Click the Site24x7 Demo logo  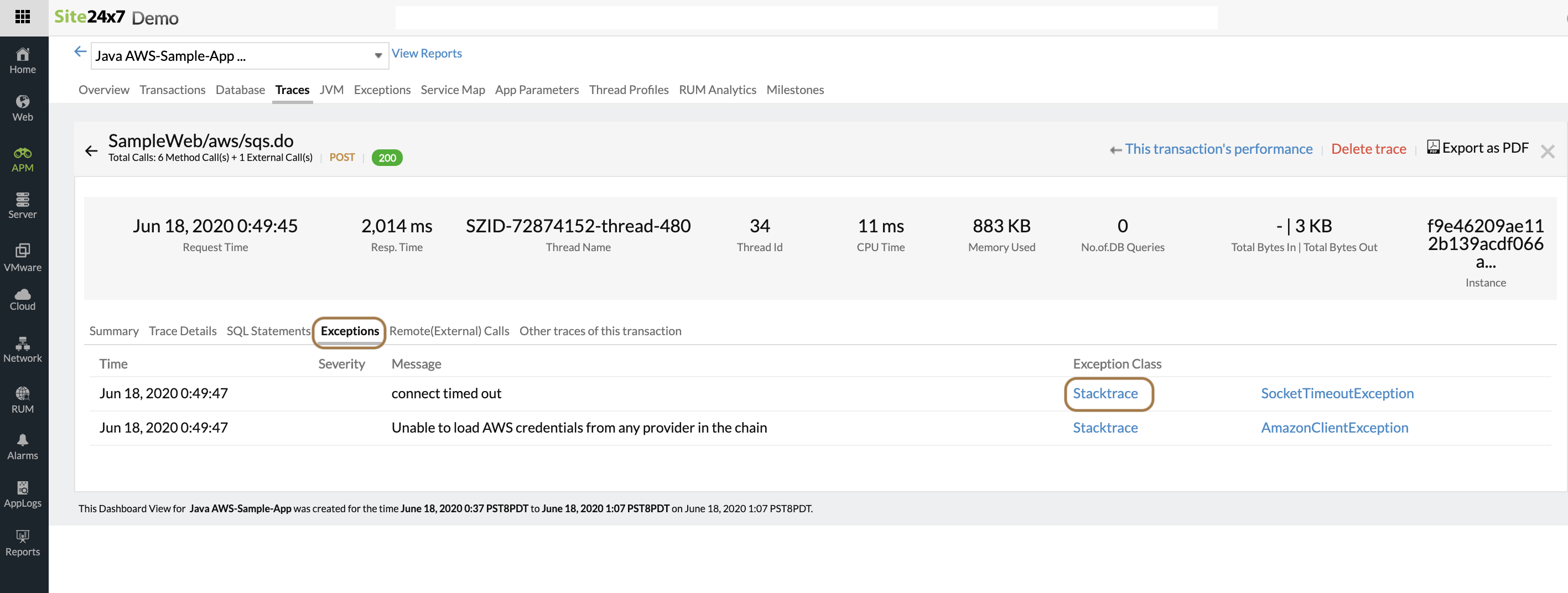click(x=116, y=17)
